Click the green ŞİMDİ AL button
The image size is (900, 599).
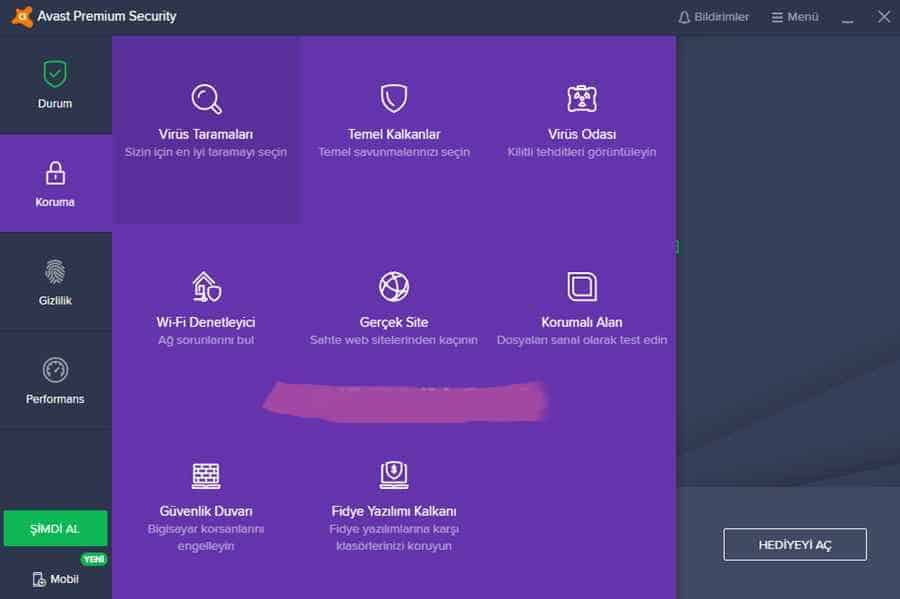(55, 528)
